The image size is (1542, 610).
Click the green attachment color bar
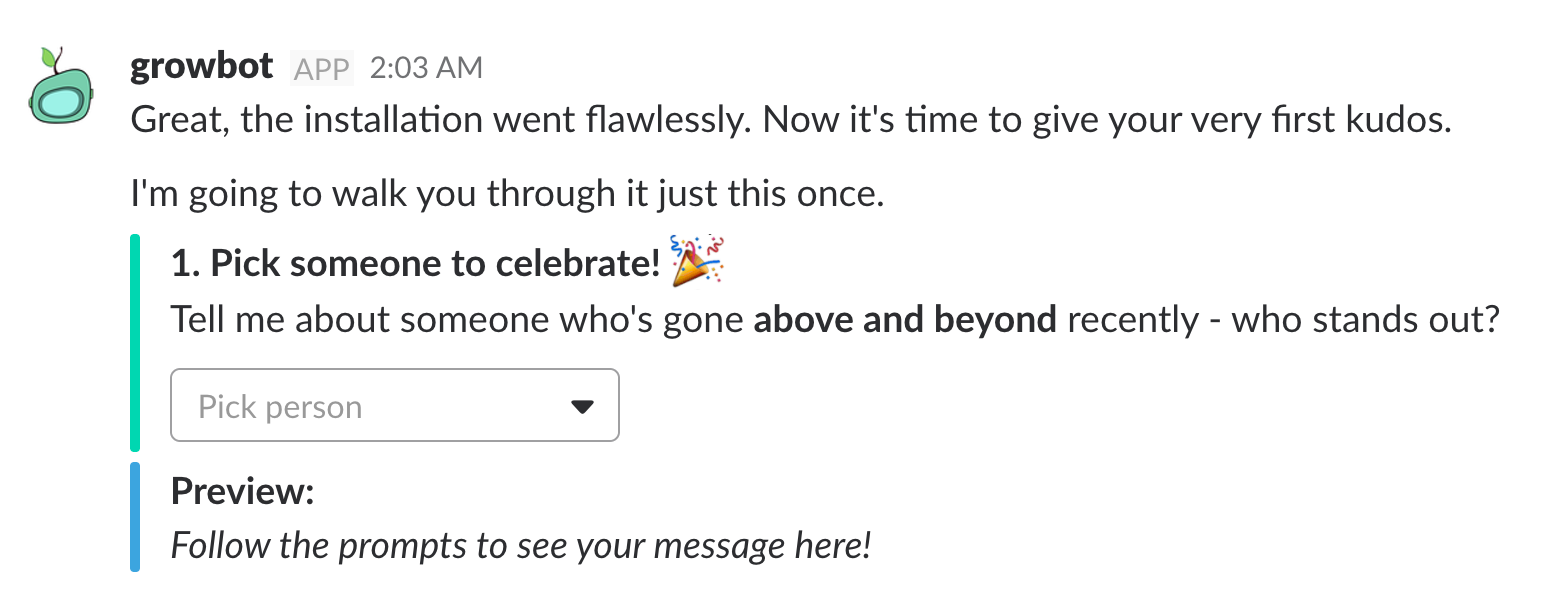[135, 342]
